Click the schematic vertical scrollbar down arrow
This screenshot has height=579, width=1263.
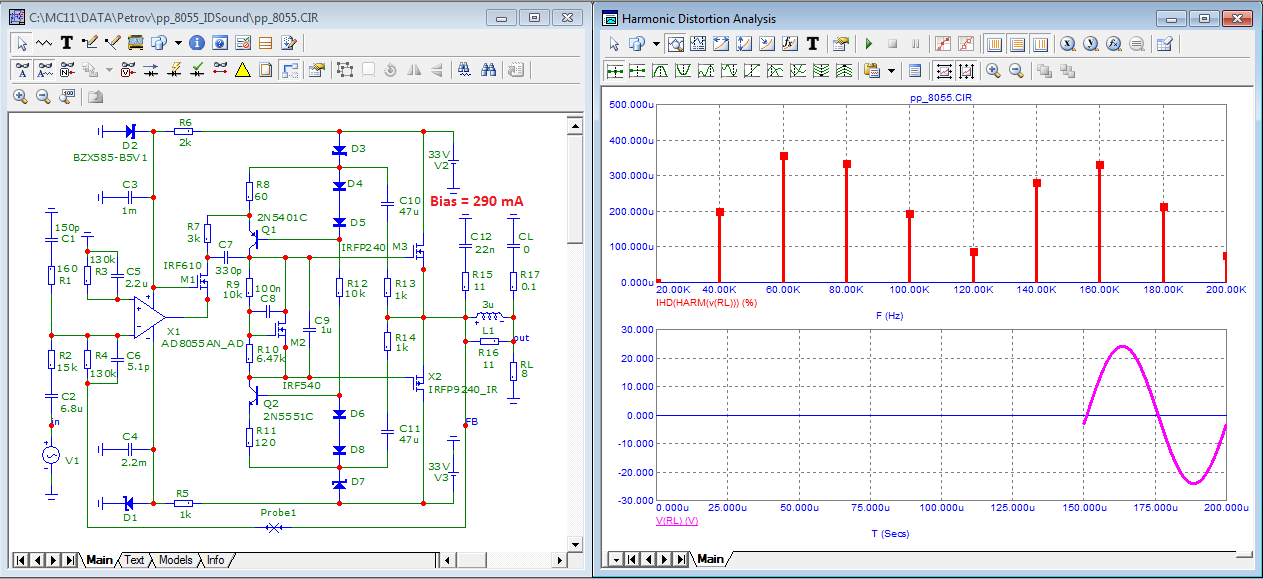tap(575, 543)
